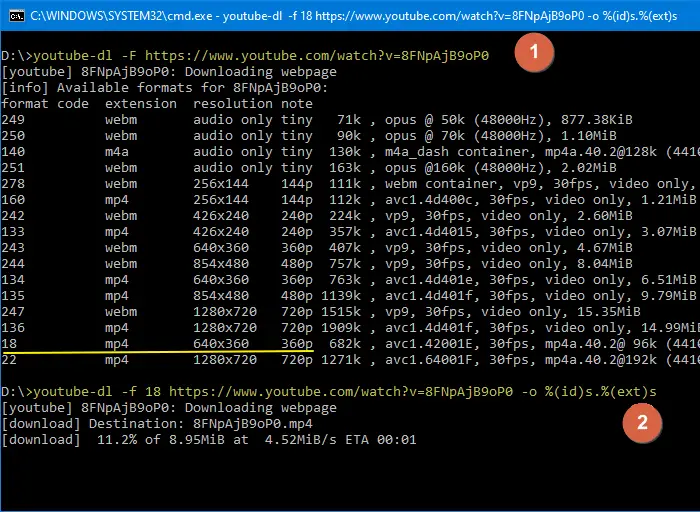Click '854x480' resolution on row 244
This screenshot has width=700, height=512.
(221, 264)
